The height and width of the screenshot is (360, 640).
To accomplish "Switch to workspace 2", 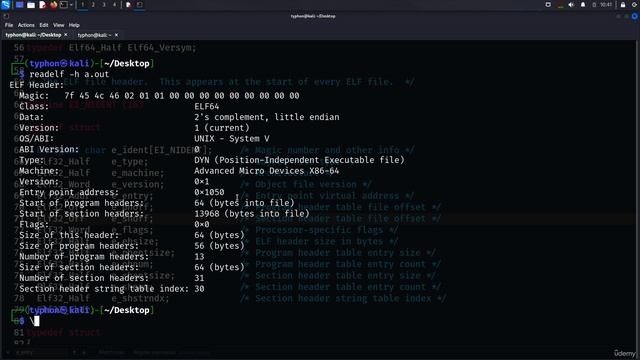I will [93, 4].
